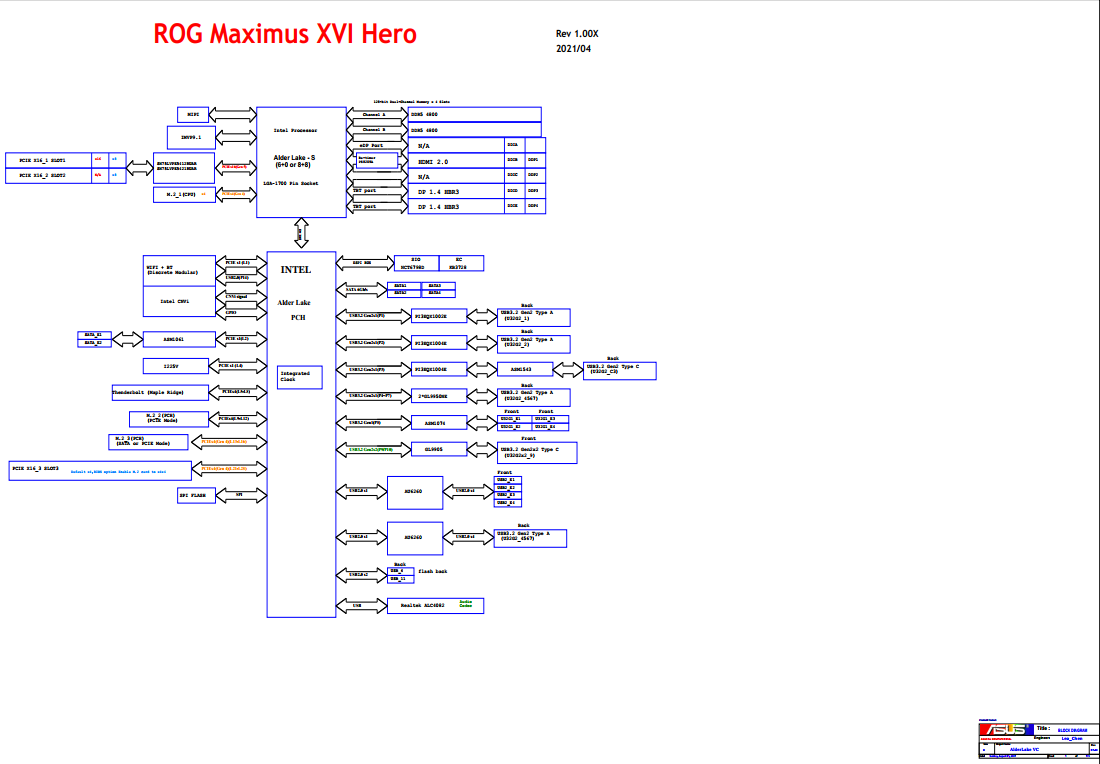The width and height of the screenshot is (1100, 764).
Task: Click the "eDP Port" arrow label
Action: pos(370,145)
